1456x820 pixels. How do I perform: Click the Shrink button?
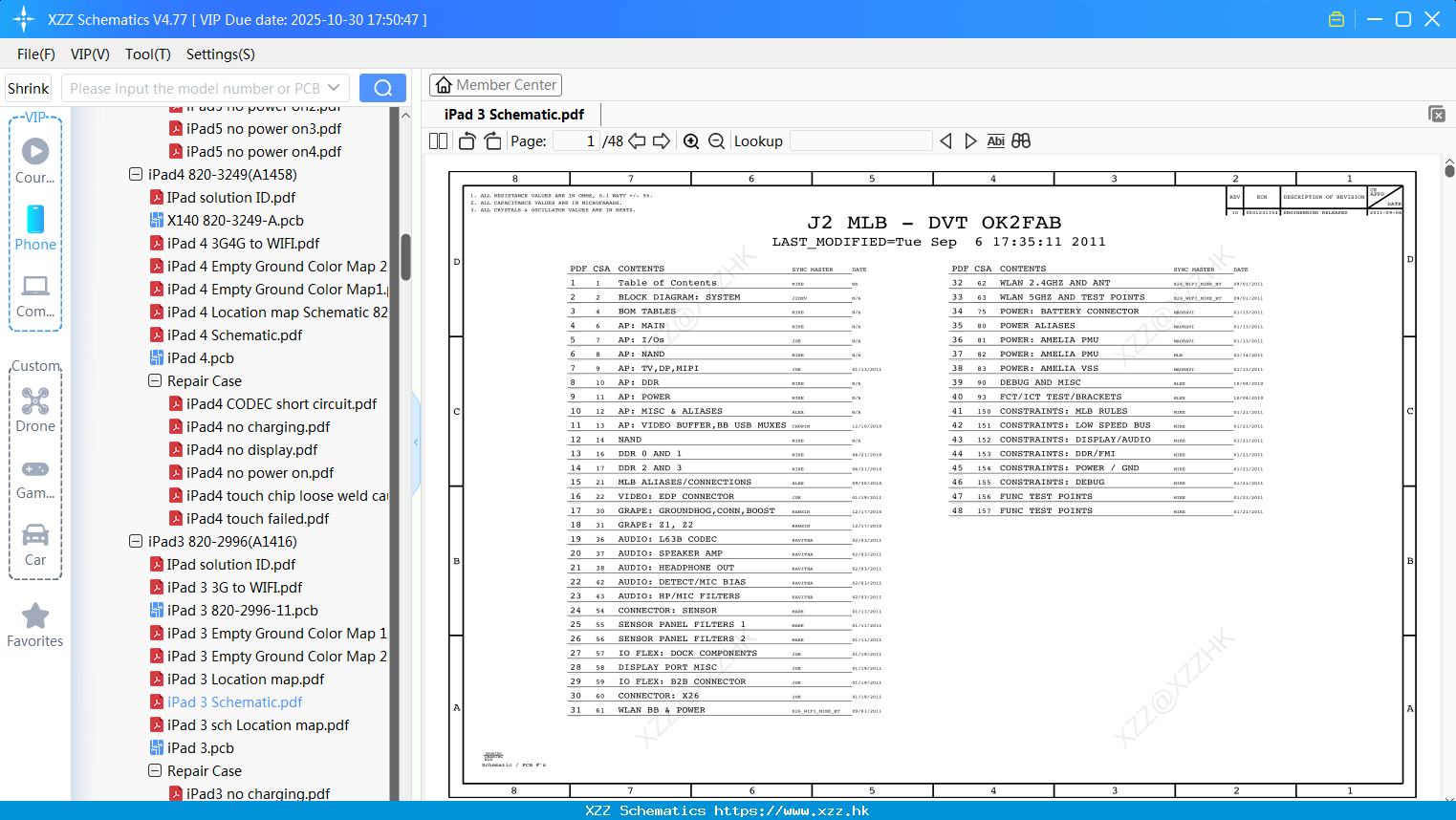[x=29, y=88]
